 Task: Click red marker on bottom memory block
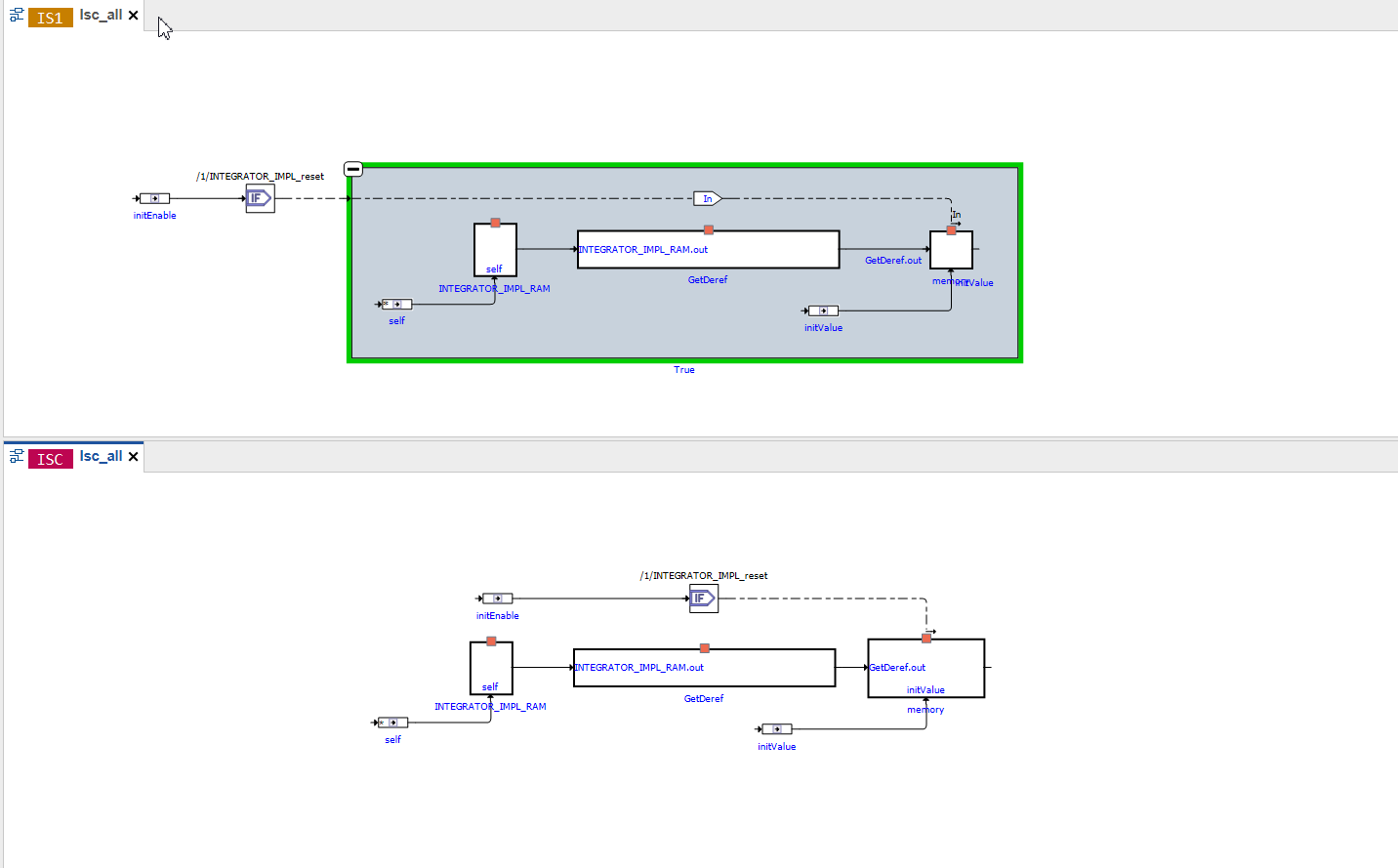pos(926,639)
